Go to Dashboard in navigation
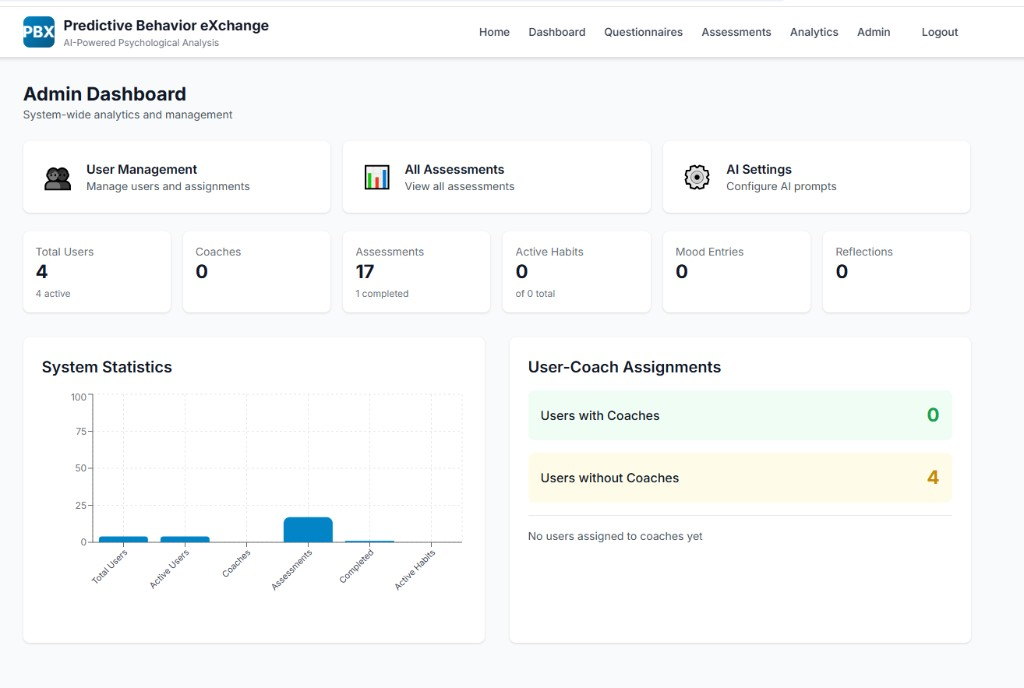 [556, 32]
